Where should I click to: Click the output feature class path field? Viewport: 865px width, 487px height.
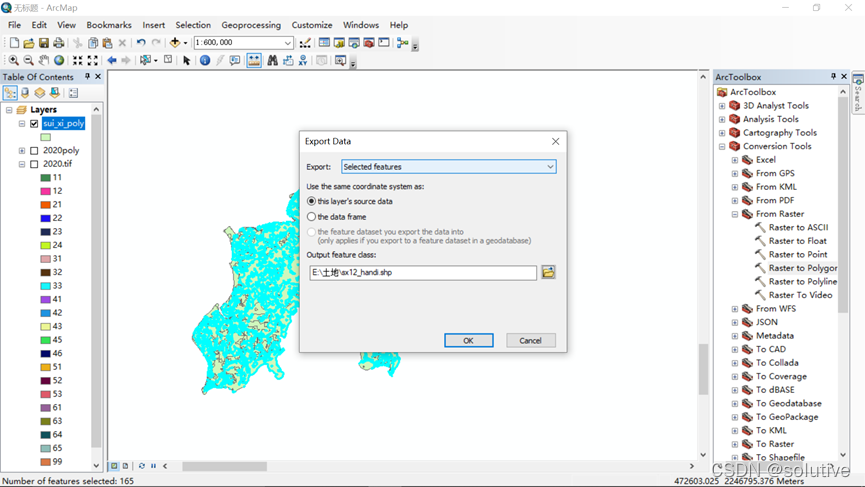[x=423, y=272]
